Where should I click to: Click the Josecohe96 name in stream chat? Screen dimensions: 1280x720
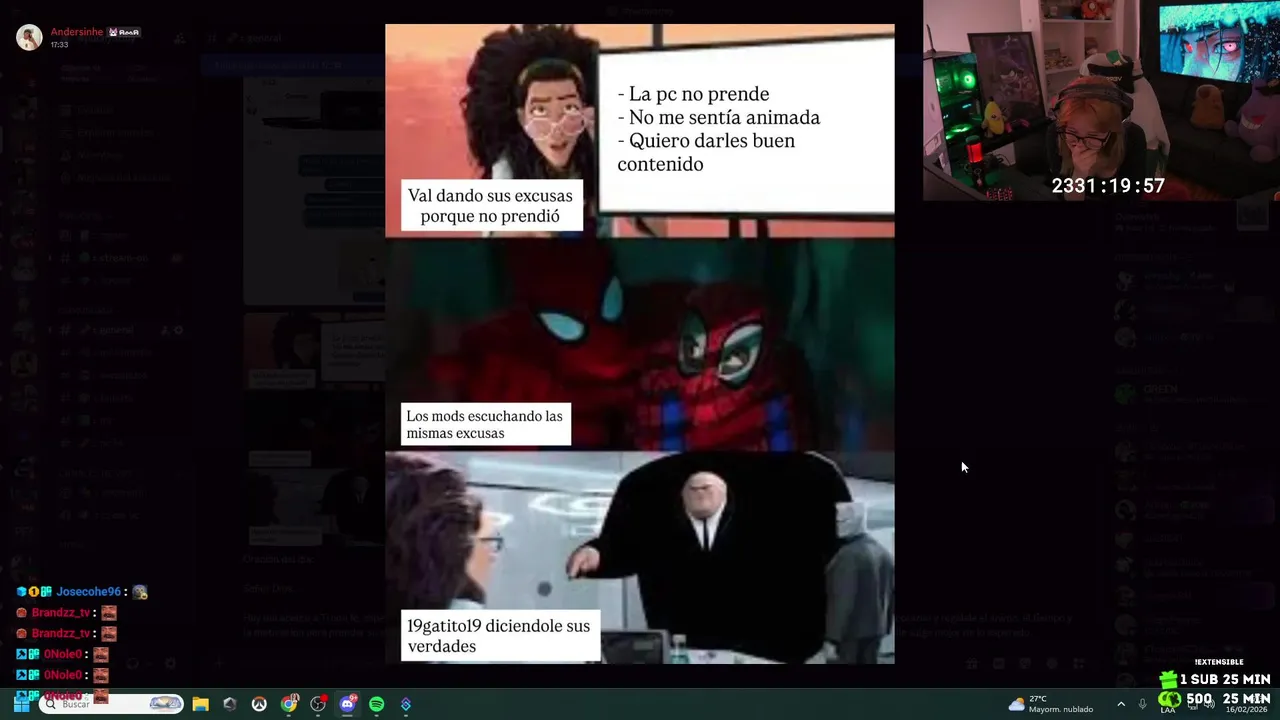tap(88, 592)
